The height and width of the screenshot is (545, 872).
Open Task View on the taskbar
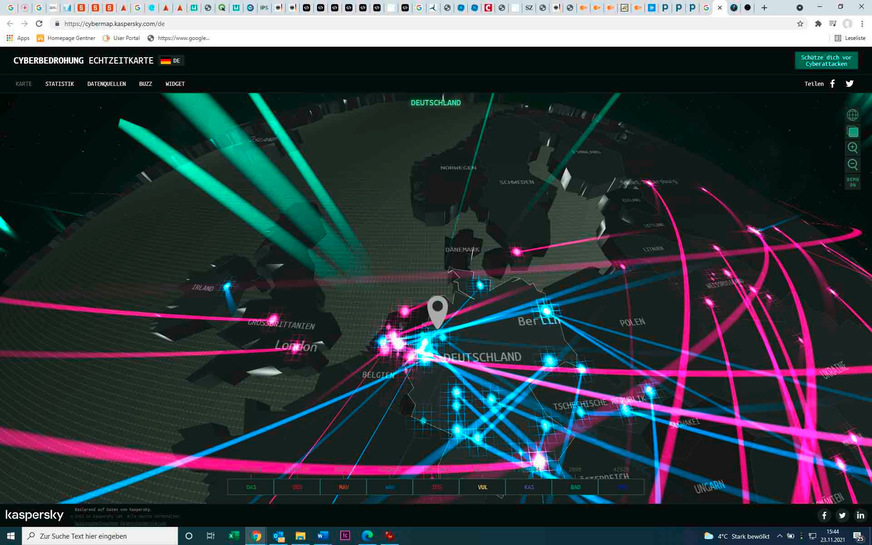[x=211, y=536]
